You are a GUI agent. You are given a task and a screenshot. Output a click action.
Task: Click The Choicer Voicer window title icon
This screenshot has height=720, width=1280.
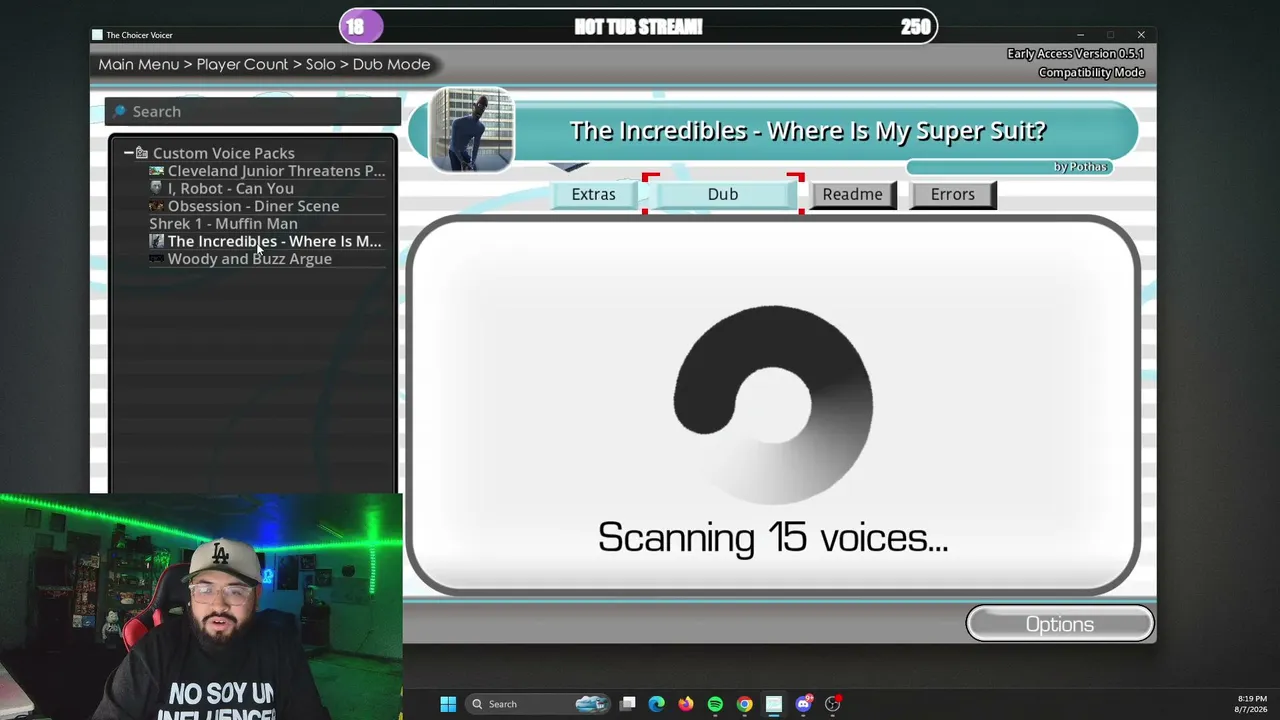(97, 35)
